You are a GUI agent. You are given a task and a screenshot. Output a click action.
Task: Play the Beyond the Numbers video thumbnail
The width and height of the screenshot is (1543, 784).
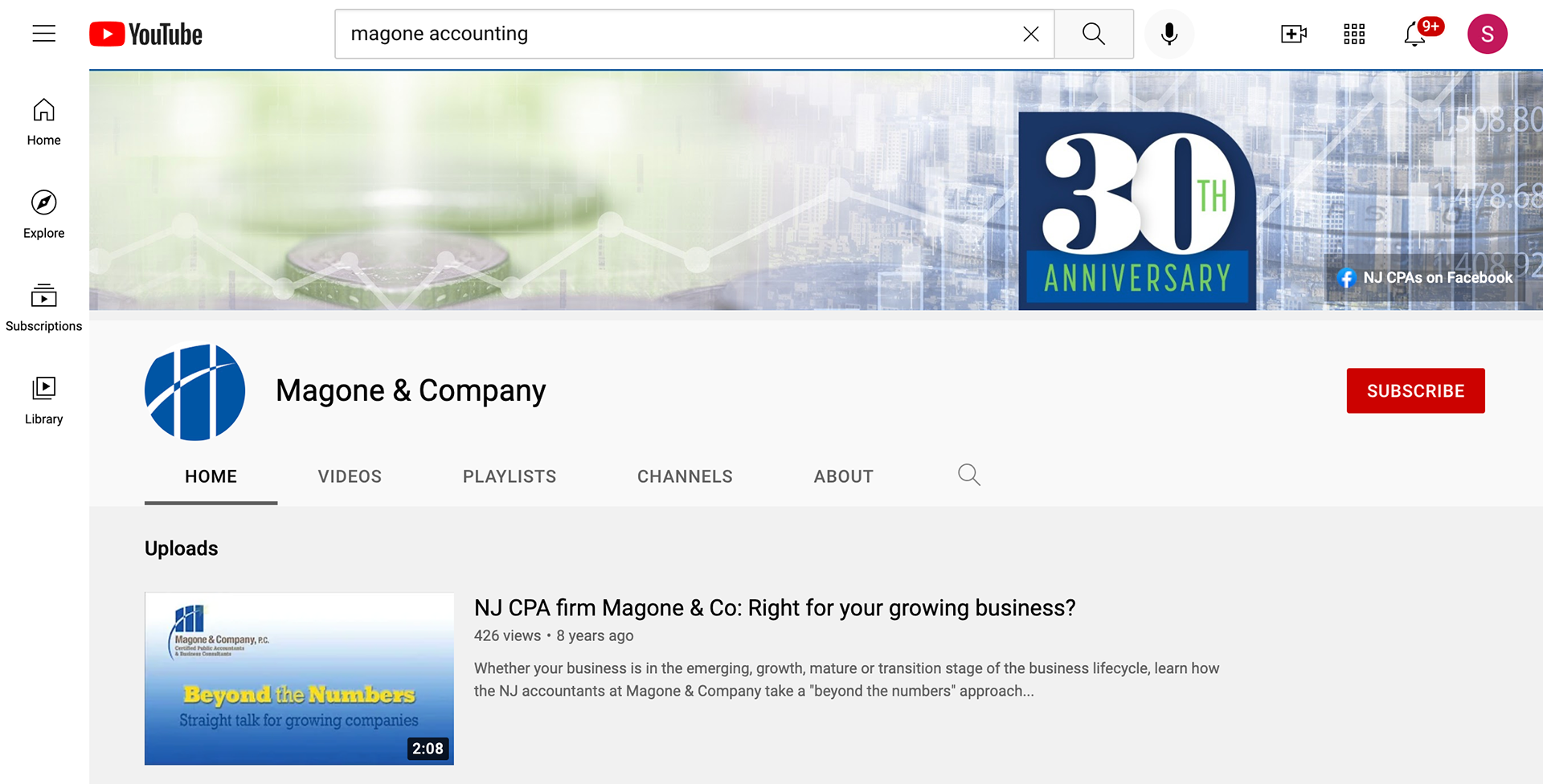pyautogui.click(x=299, y=679)
